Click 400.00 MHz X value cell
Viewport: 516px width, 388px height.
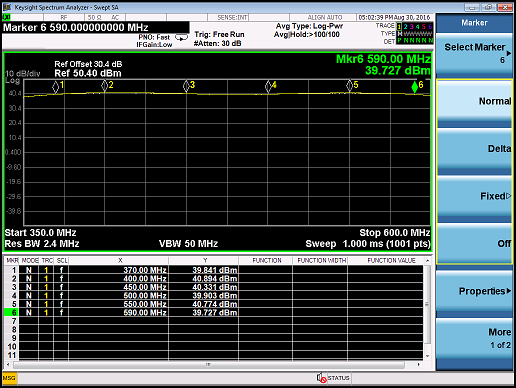(x=119, y=278)
